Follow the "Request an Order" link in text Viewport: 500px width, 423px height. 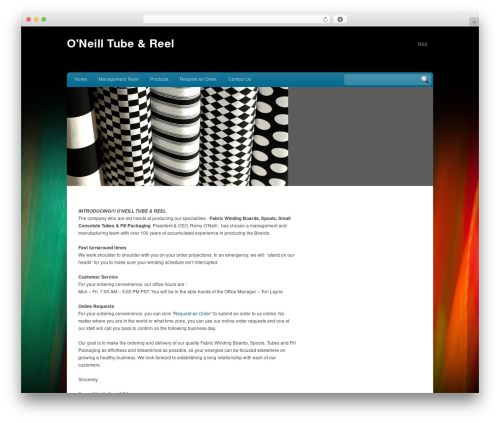pyautogui.click(x=192, y=314)
